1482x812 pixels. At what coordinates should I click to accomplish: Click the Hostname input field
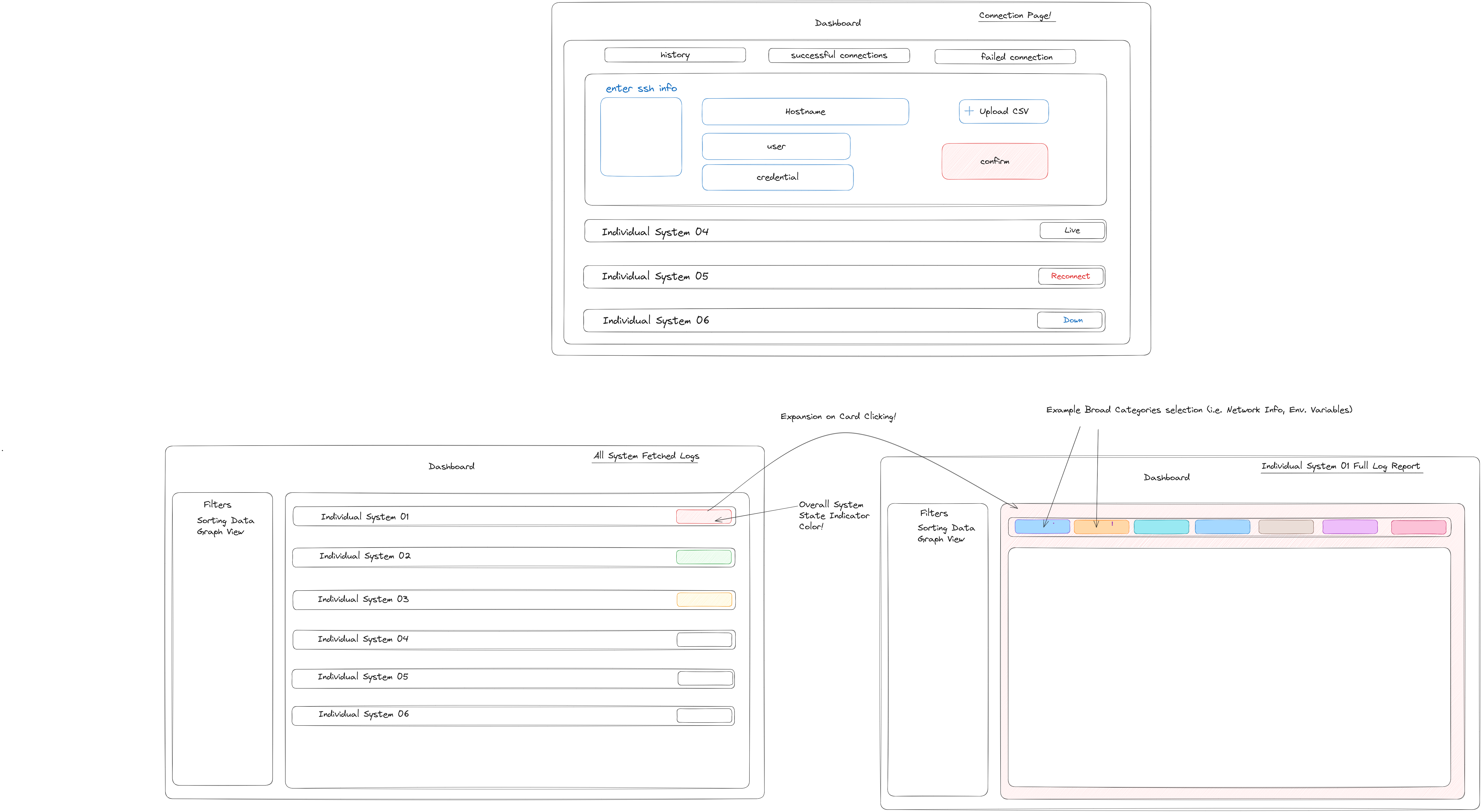(805, 111)
